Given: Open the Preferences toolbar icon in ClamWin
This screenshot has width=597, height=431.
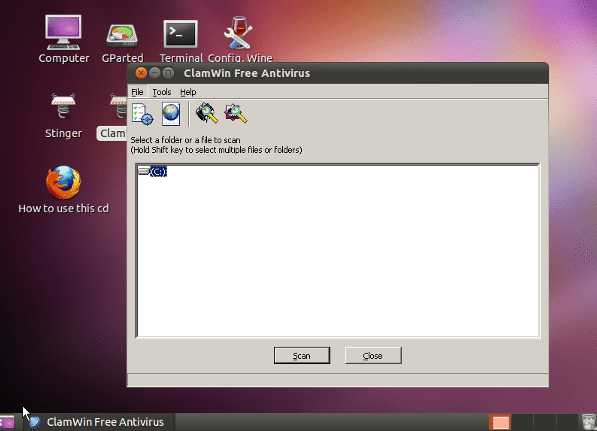Looking at the screenshot, I should 142,114.
